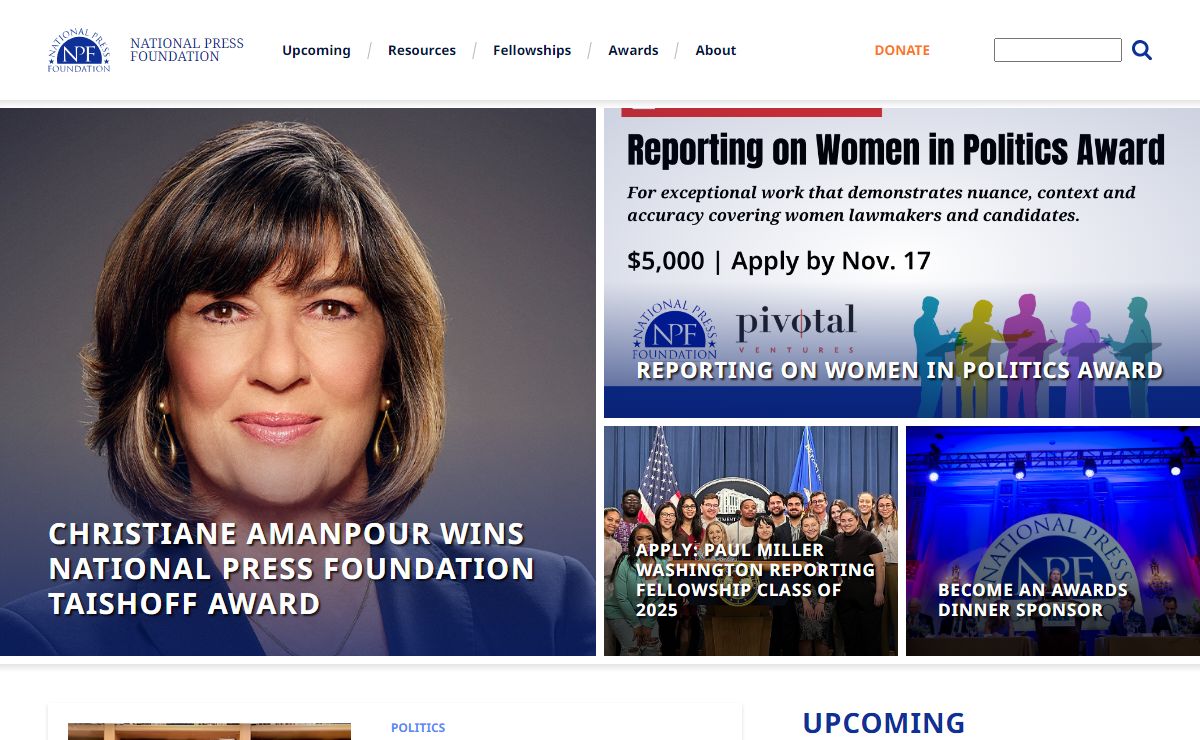The width and height of the screenshot is (1200, 740).
Task: Open Paul Miller Washington Reporting Fellowship article
Action: (755, 580)
